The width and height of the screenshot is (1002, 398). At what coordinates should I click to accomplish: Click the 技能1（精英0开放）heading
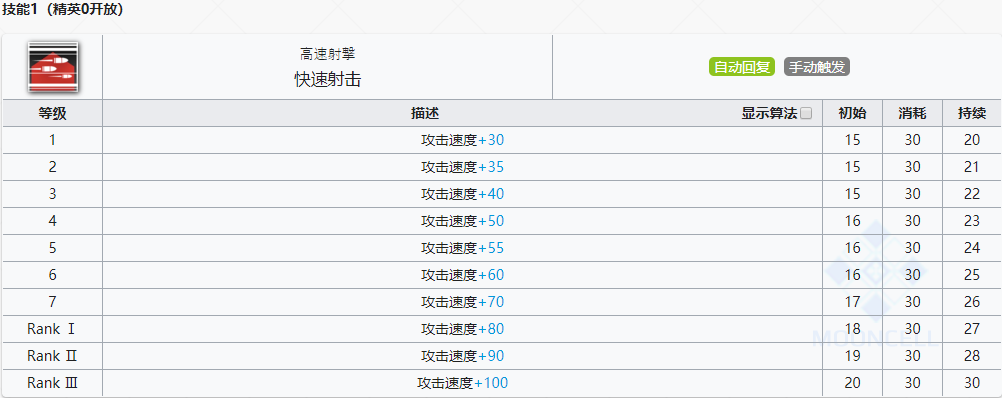click(x=63, y=10)
